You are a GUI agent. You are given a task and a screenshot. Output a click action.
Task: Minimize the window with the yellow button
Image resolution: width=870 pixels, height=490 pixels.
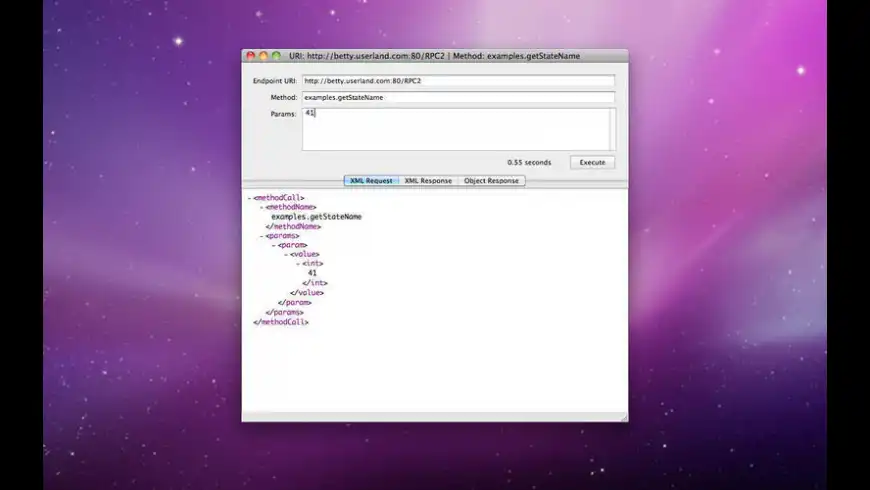[x=264, y=55]
